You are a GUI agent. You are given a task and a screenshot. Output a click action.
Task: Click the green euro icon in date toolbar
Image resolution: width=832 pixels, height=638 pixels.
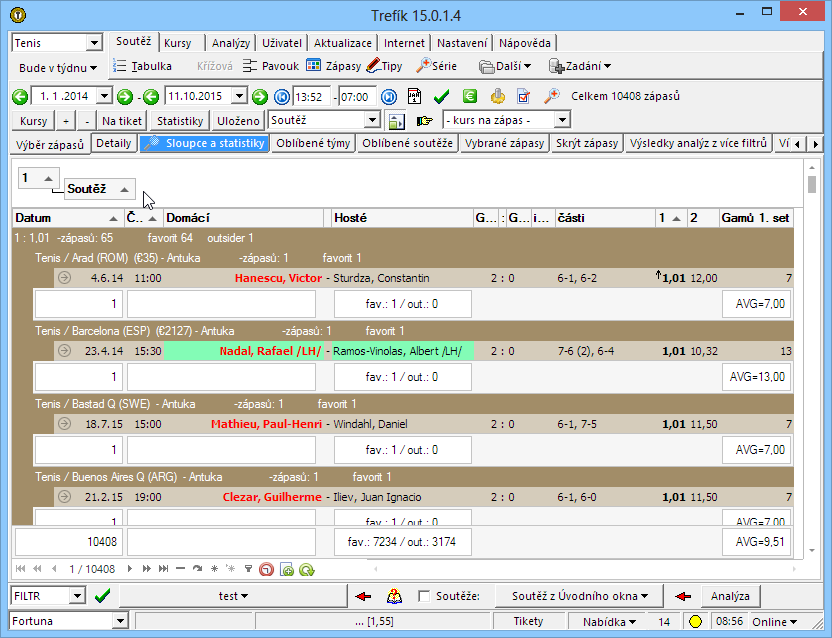470,97
